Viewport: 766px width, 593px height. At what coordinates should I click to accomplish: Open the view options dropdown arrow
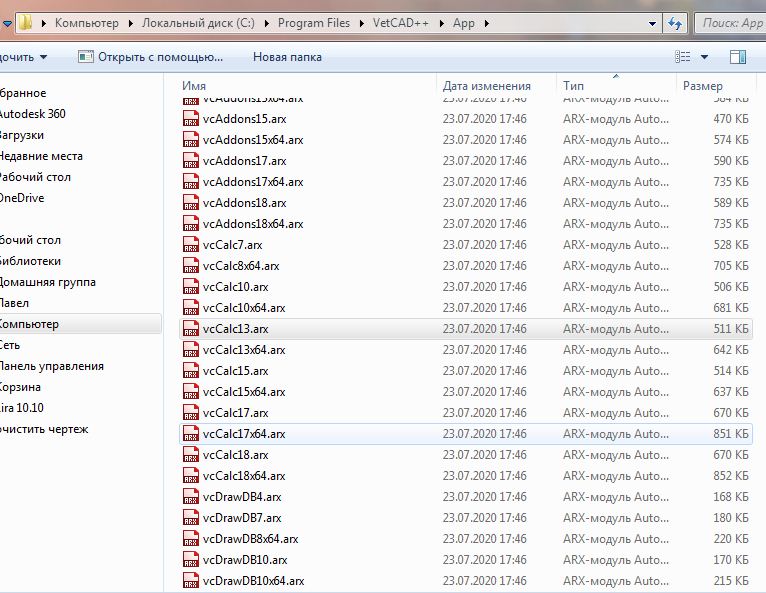coord(704,57)
